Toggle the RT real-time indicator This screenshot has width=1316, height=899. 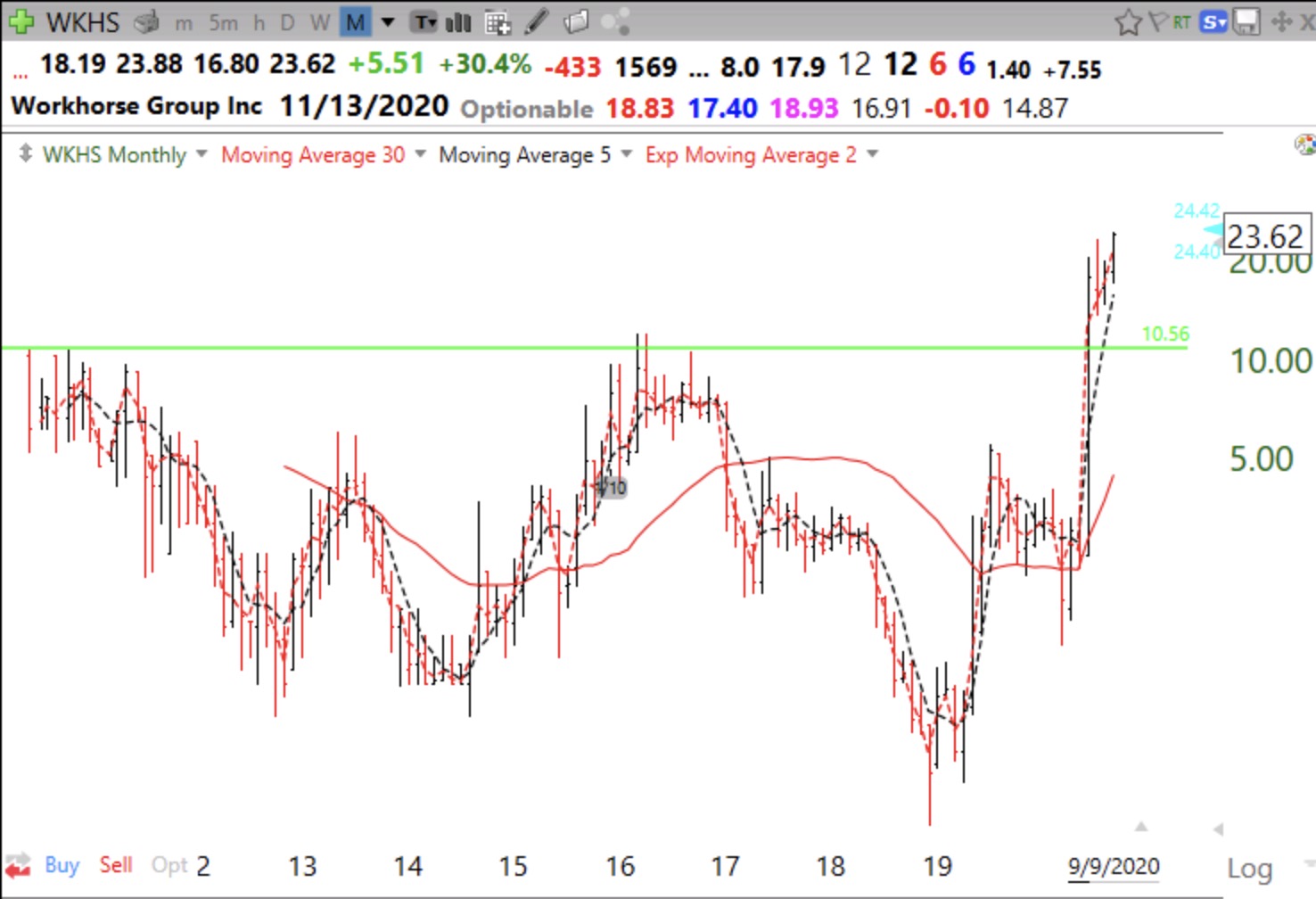1182,22
